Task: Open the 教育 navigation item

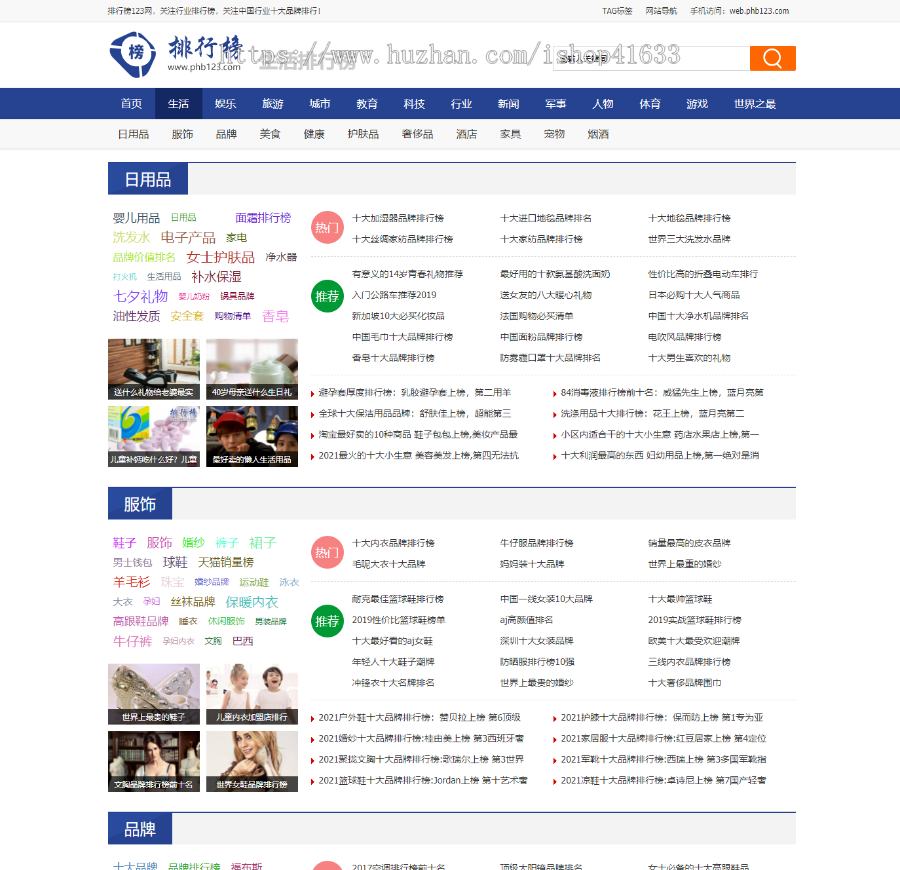Action: tap(367, 104)
